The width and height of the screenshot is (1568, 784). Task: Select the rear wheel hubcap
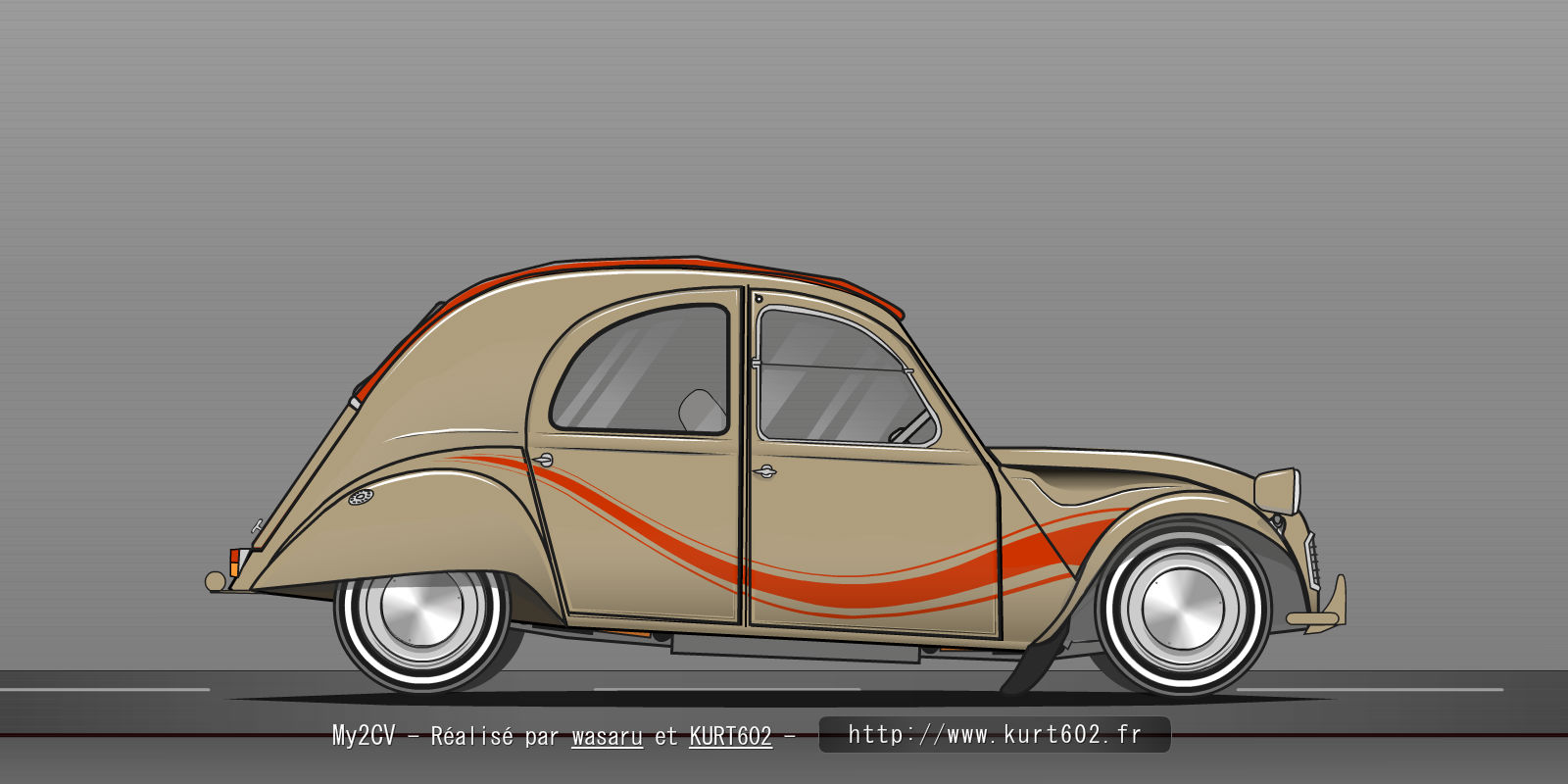coord(421,609)
